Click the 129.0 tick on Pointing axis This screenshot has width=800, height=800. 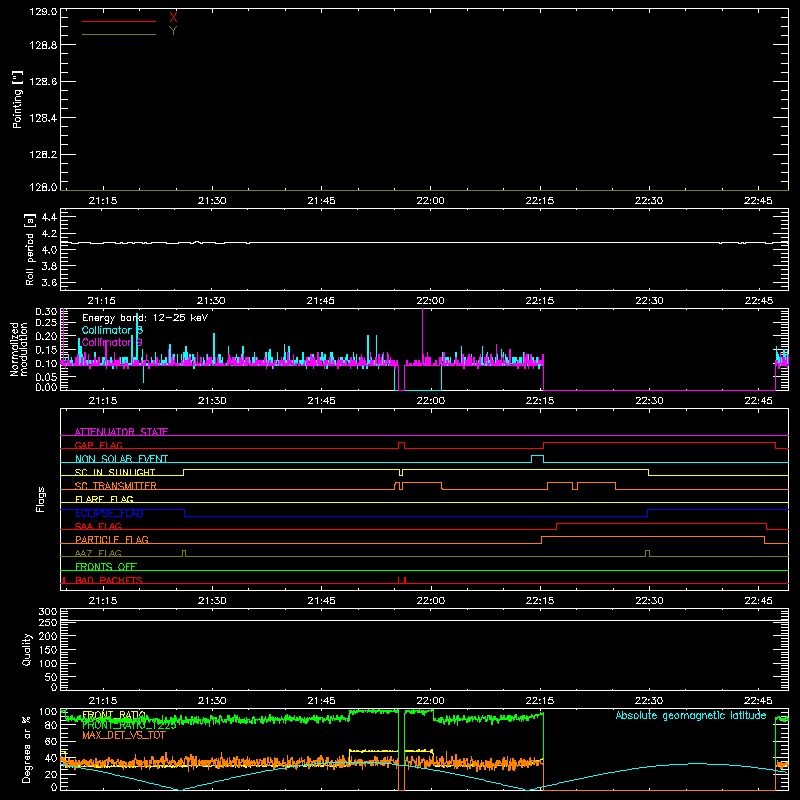[43, 12]
